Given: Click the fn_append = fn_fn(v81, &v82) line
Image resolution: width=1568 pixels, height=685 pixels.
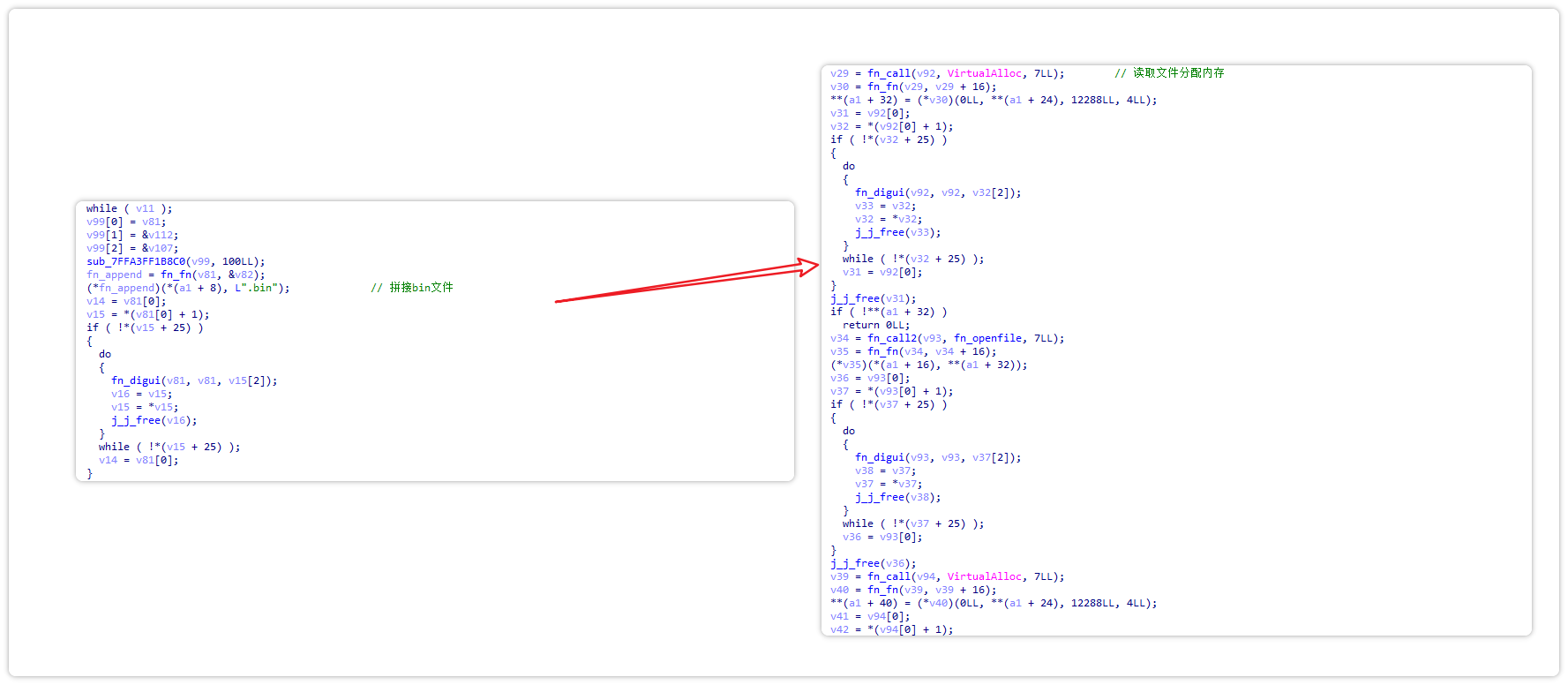Looking at the screenshot, I should 175,275.
